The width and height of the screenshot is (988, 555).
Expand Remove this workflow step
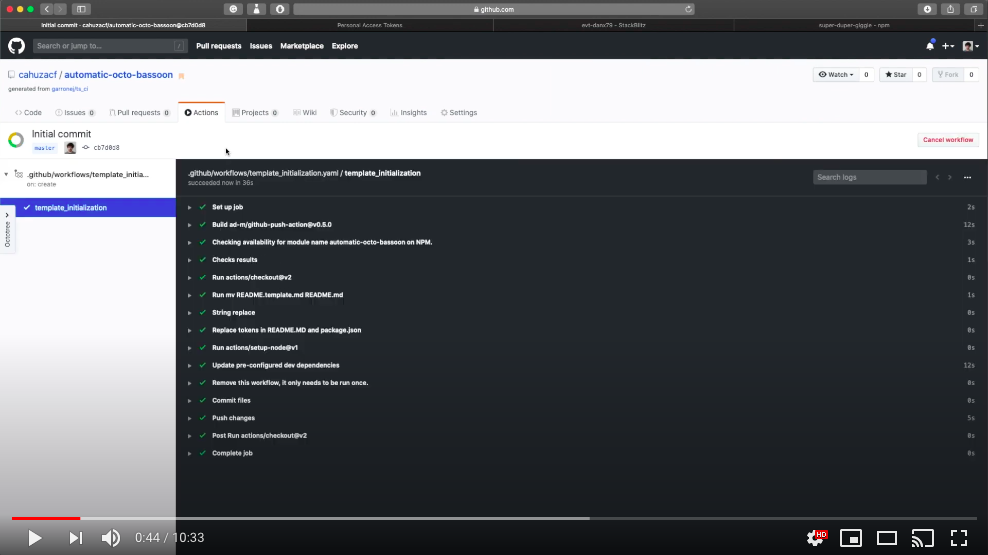(189, 384)
